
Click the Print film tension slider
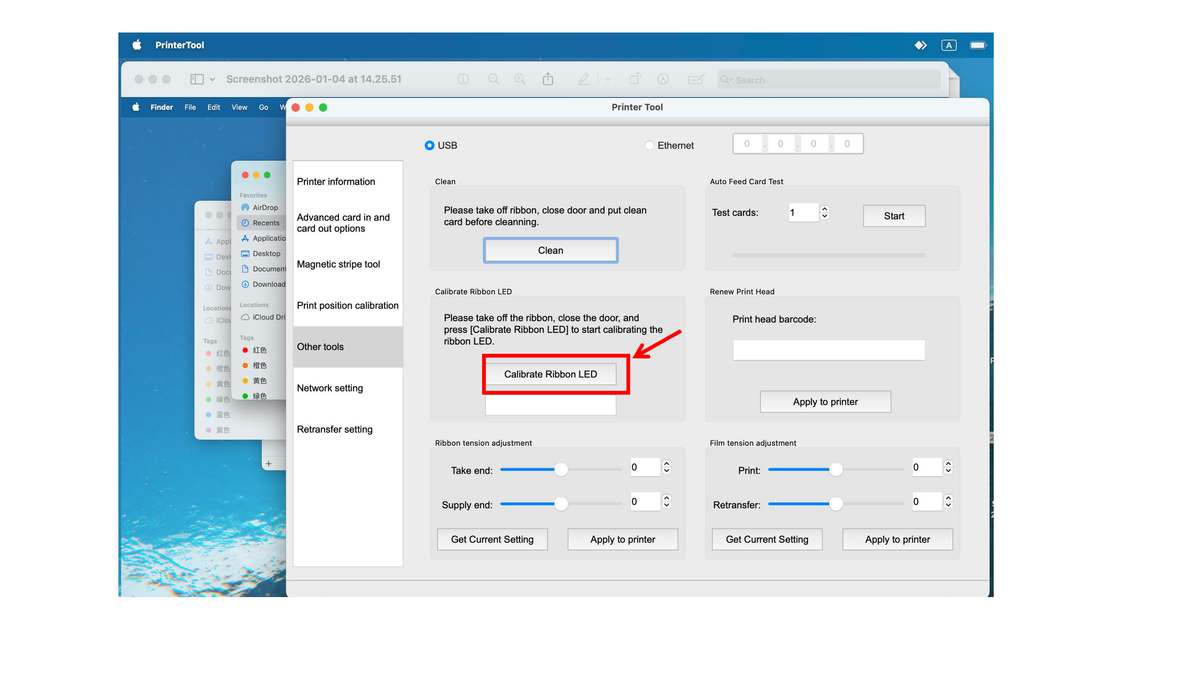click(x=836, y=469)
